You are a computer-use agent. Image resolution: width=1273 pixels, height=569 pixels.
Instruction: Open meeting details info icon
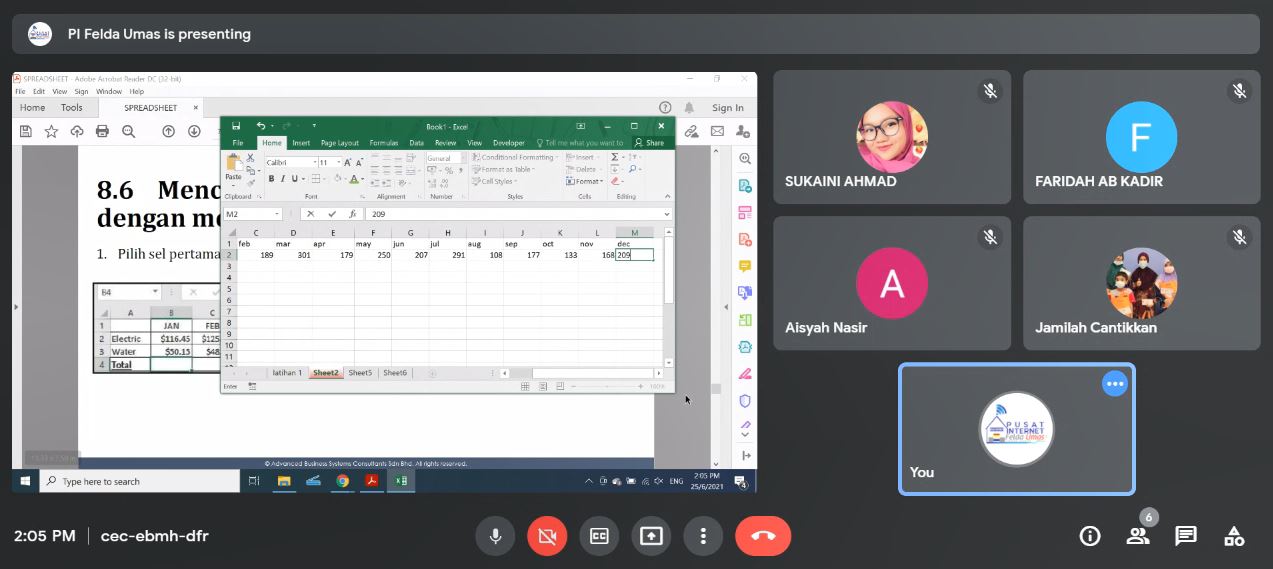[x=1090, y=536]
